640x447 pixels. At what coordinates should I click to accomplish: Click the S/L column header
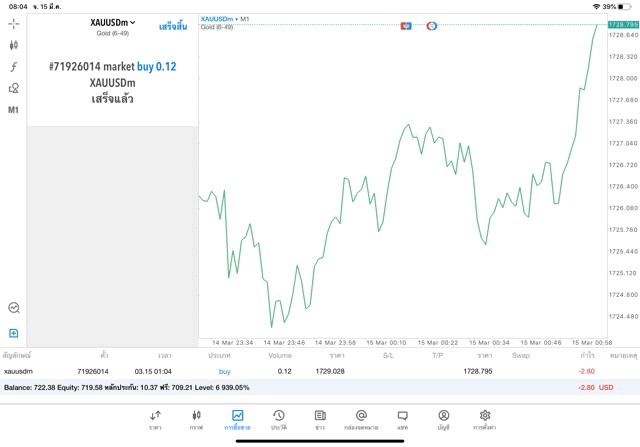pos(388,356)
